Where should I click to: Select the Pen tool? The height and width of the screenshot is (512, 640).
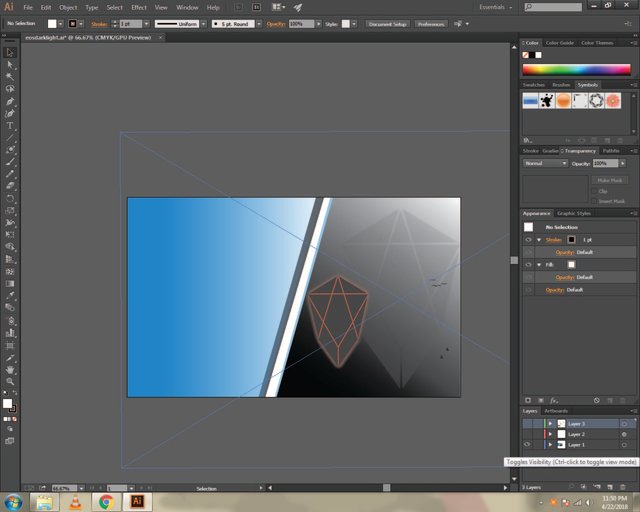(10, 101)
